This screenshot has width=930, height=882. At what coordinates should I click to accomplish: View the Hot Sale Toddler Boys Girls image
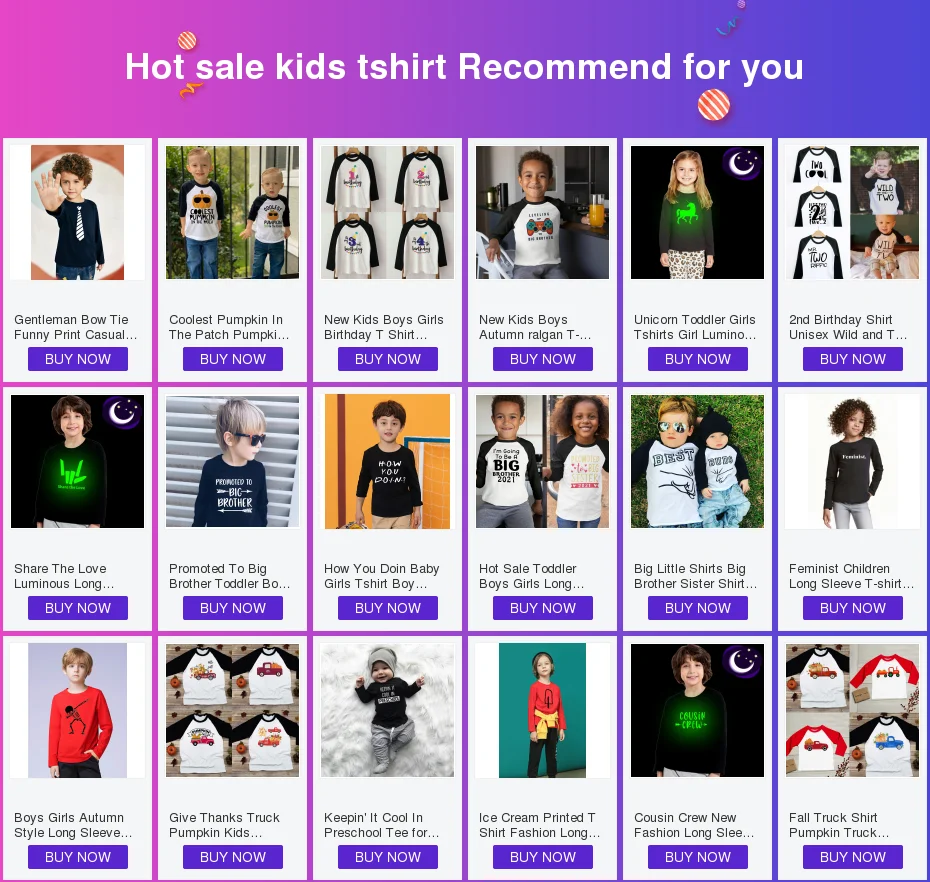[x=542, y=461]
